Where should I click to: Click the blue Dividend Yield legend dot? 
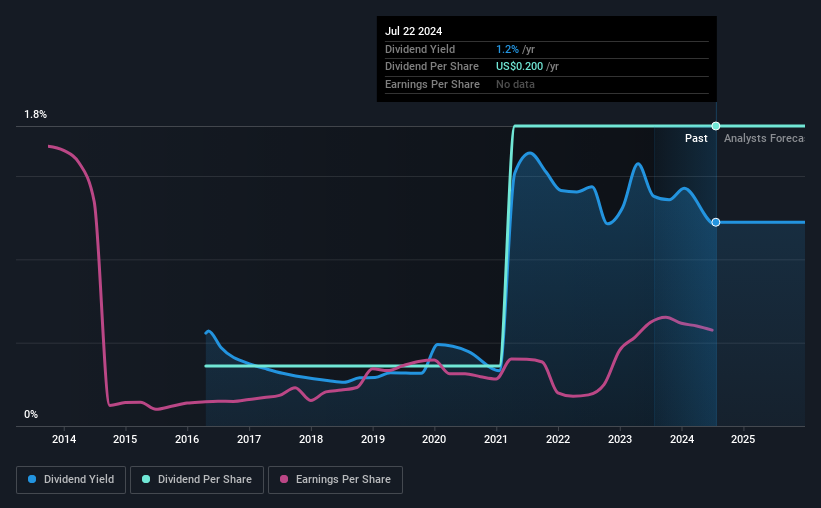click(x=32, y=479)
